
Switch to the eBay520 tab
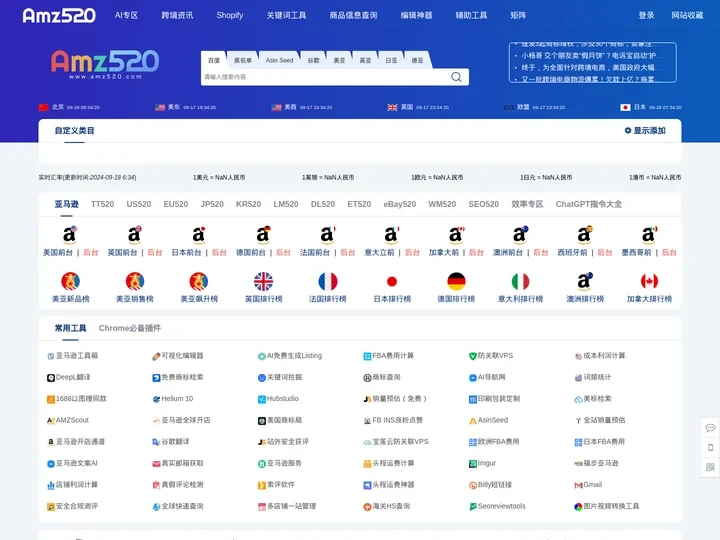point(399,204)
